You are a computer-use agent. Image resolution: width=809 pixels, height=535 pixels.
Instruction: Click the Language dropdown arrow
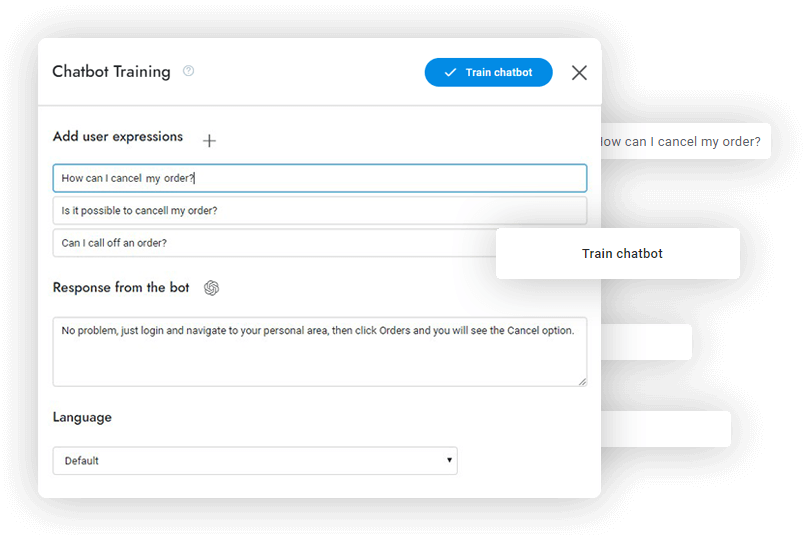(450, 461)
